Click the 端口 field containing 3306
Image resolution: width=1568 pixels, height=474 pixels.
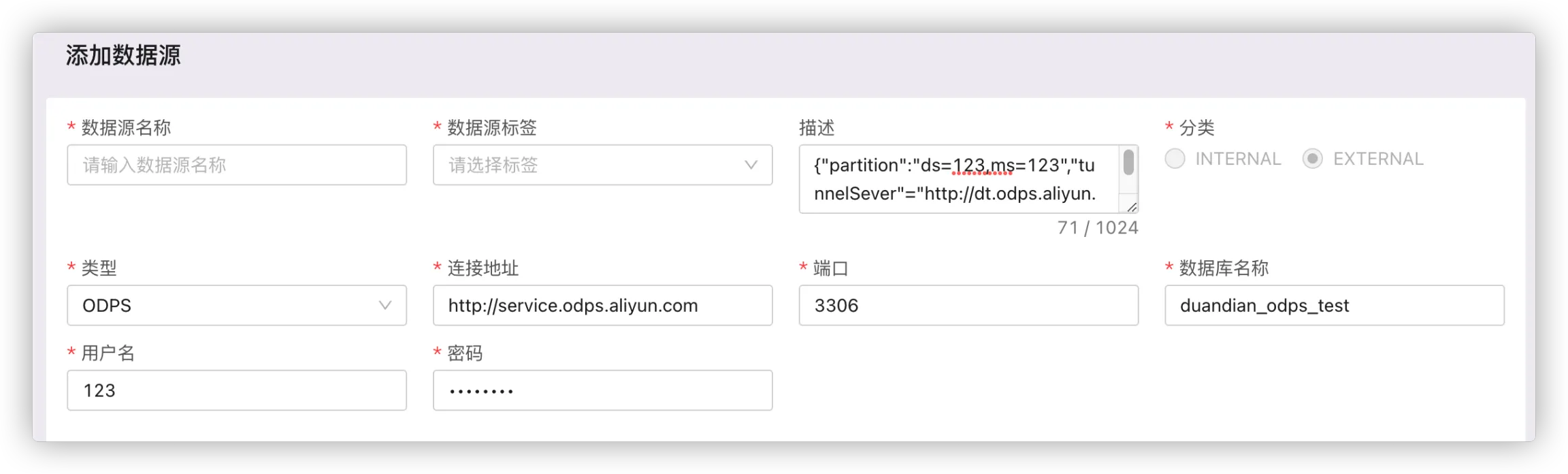coord(968,305)
